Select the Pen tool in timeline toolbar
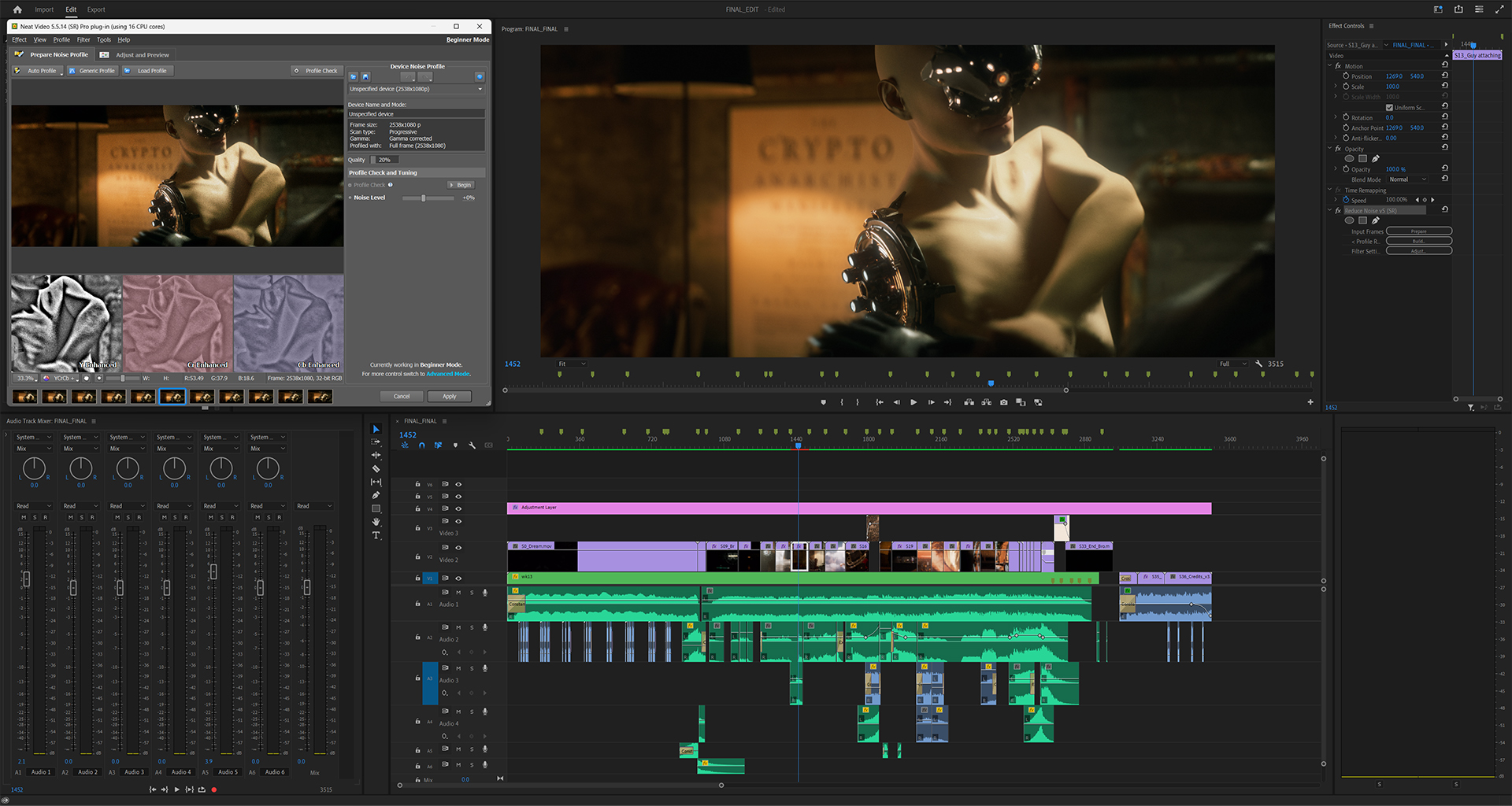The width and height of the screenshot is (1512, 806). (376, 495)
